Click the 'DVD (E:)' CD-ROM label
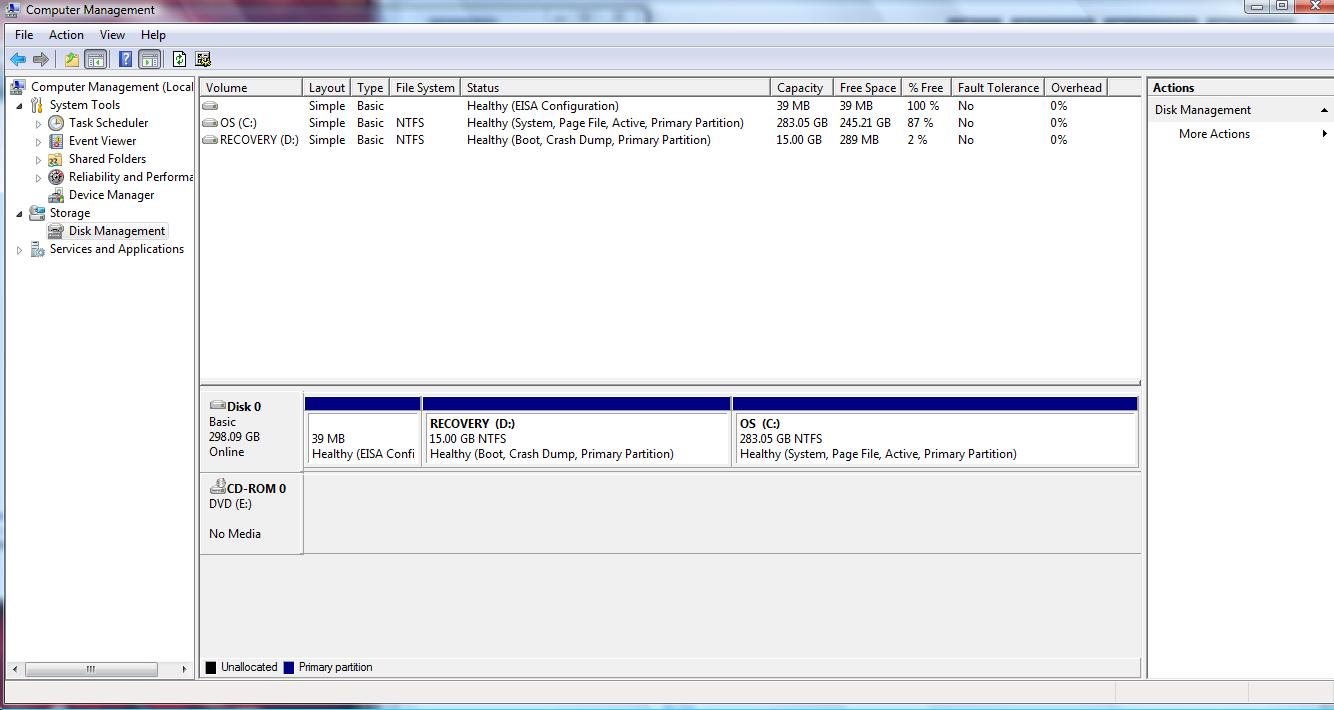This screenshot has width=1334, height=710. [230, 504]
